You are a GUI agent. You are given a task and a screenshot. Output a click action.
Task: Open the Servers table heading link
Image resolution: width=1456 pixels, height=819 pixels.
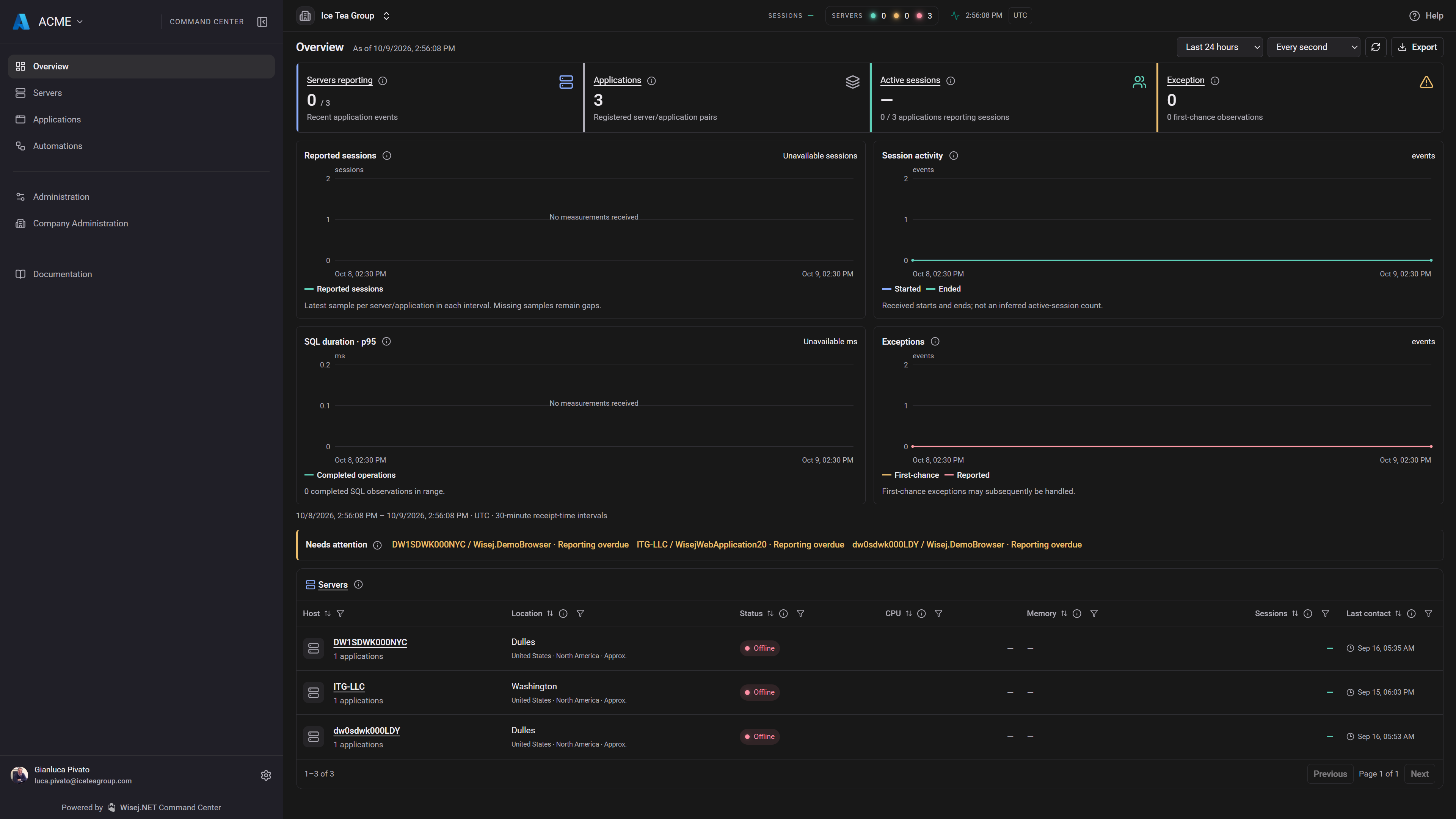pos(333,585)
